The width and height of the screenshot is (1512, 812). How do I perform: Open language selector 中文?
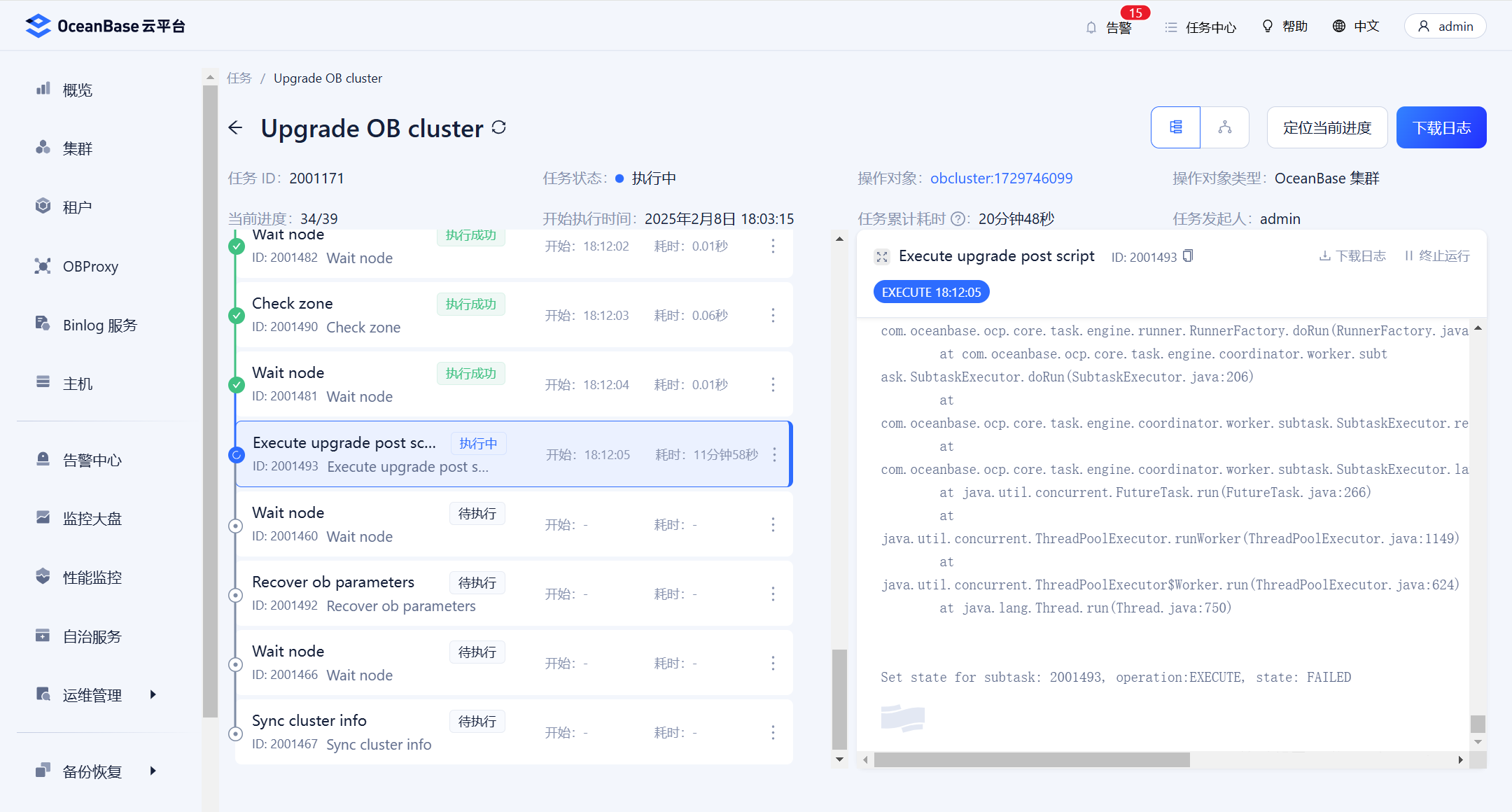1356,27
